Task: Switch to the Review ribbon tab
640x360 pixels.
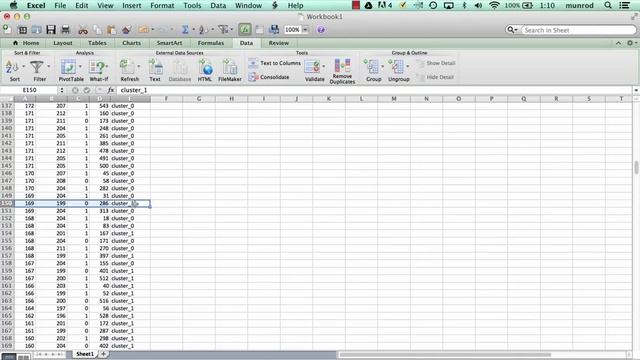Action: [278, 43]
